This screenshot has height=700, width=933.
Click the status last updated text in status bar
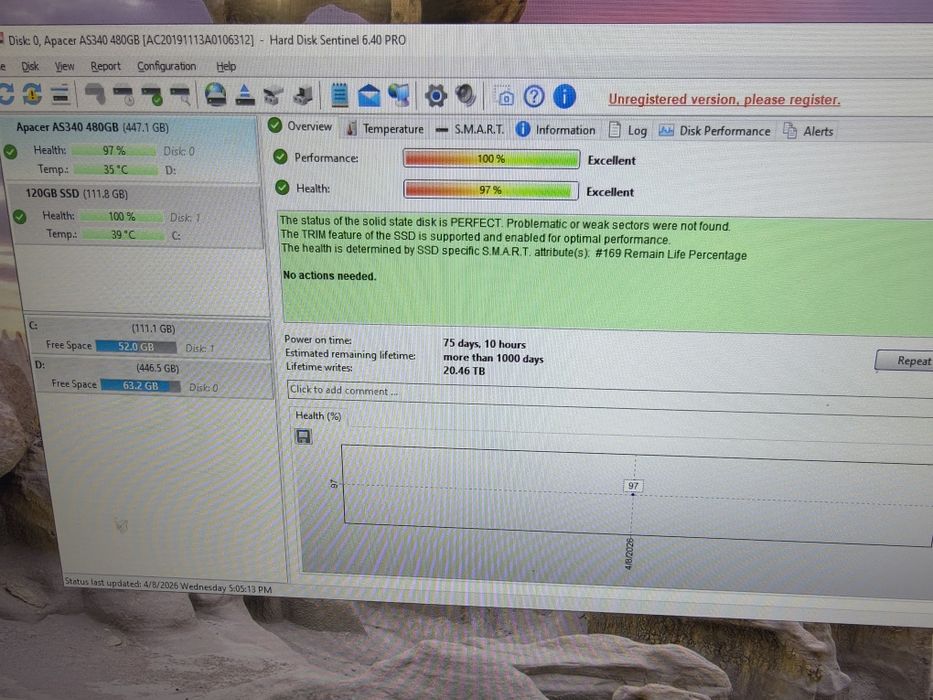click(x=168, y=585)
